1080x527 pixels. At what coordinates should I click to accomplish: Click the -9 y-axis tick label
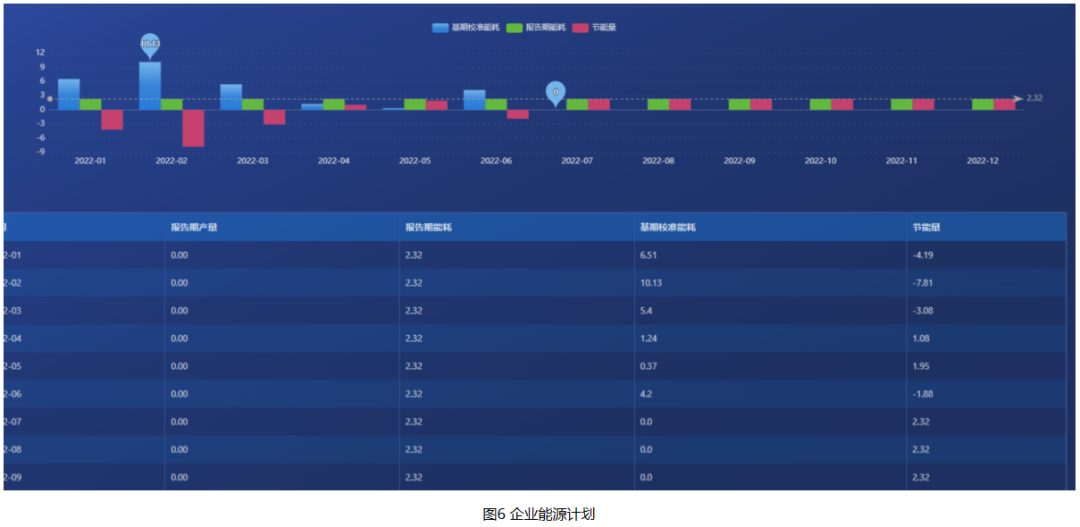pyautogui.click(x=41, y=152)
